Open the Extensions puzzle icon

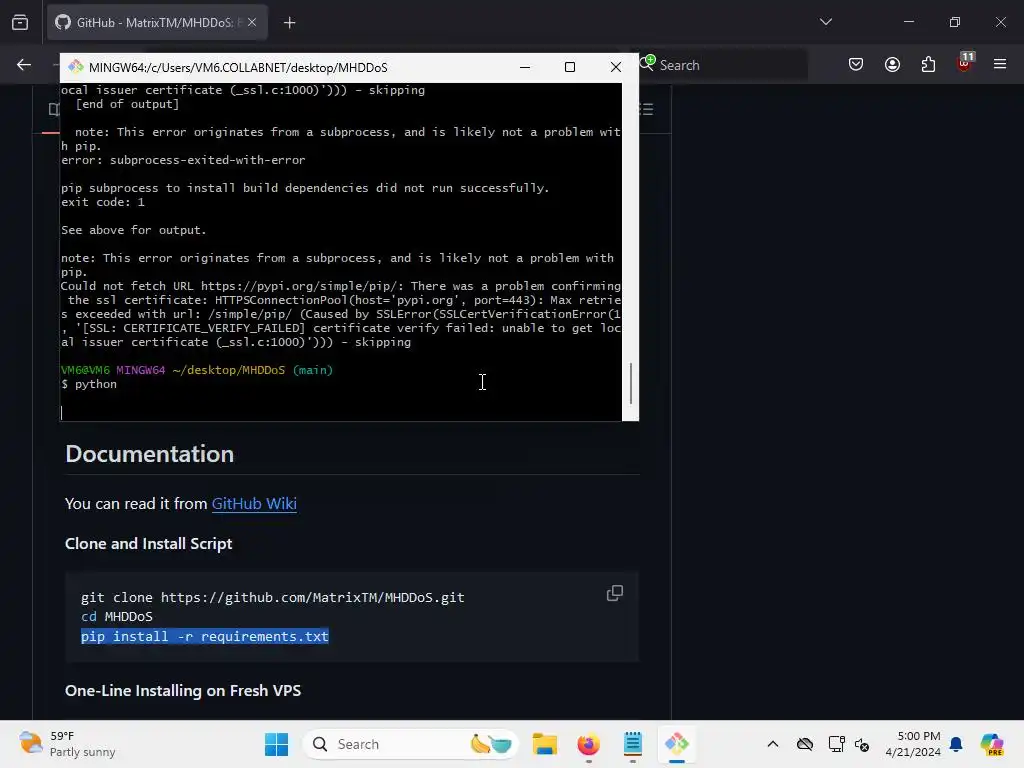(928, 65)
